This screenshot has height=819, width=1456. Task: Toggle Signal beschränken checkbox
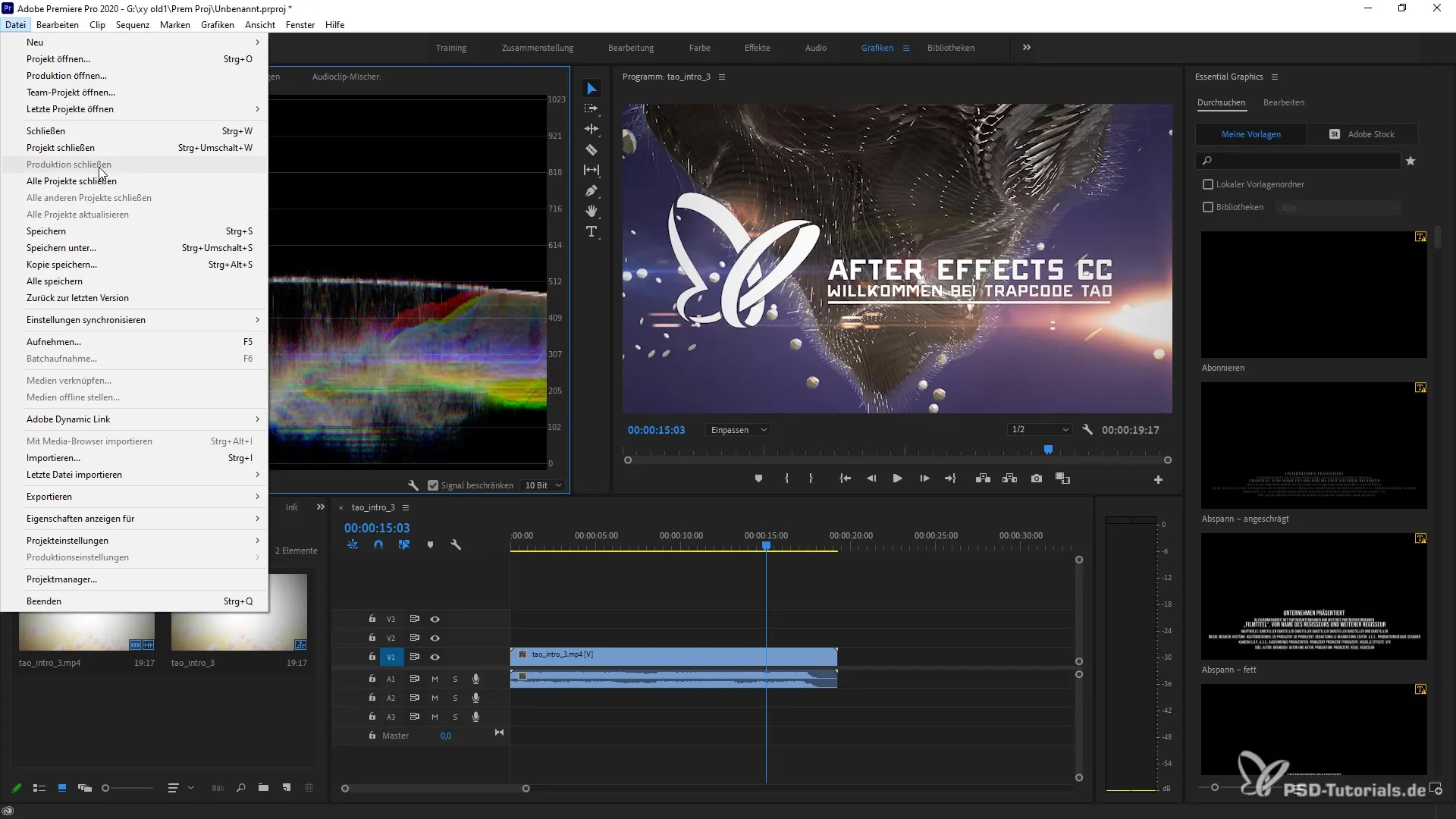point(433,485)
